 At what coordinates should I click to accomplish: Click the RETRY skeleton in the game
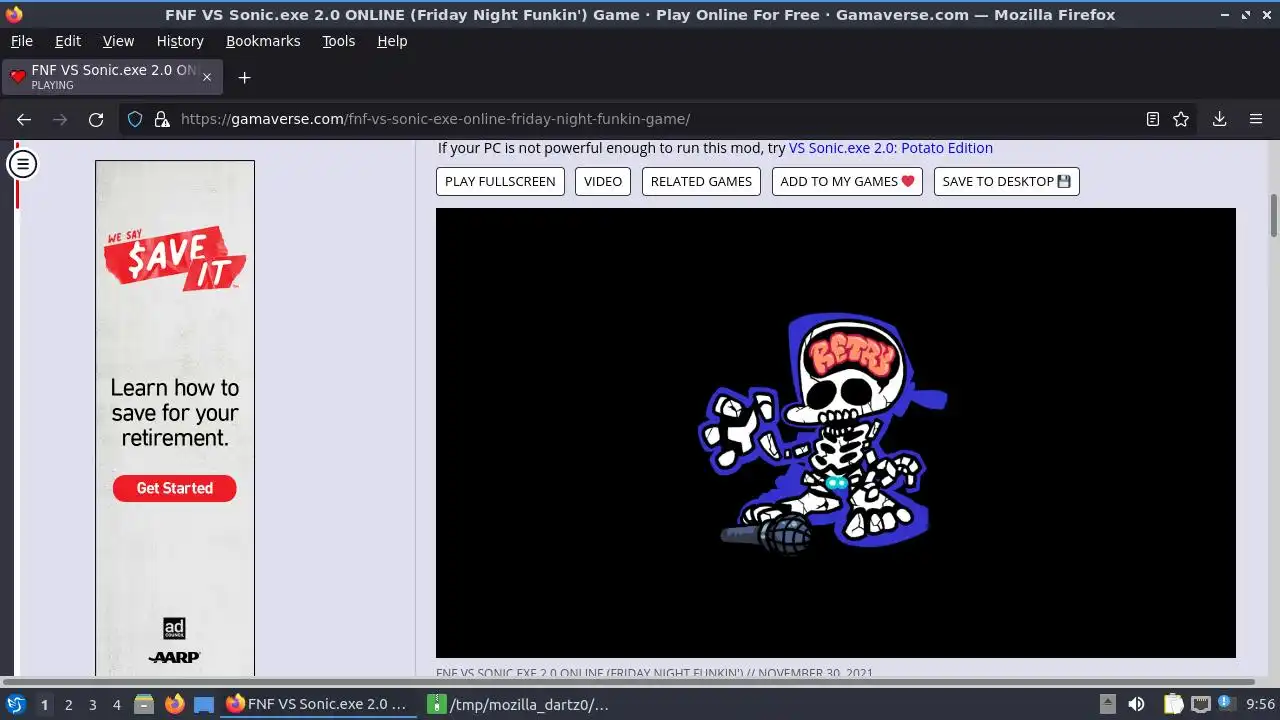(x=822, y=433)
